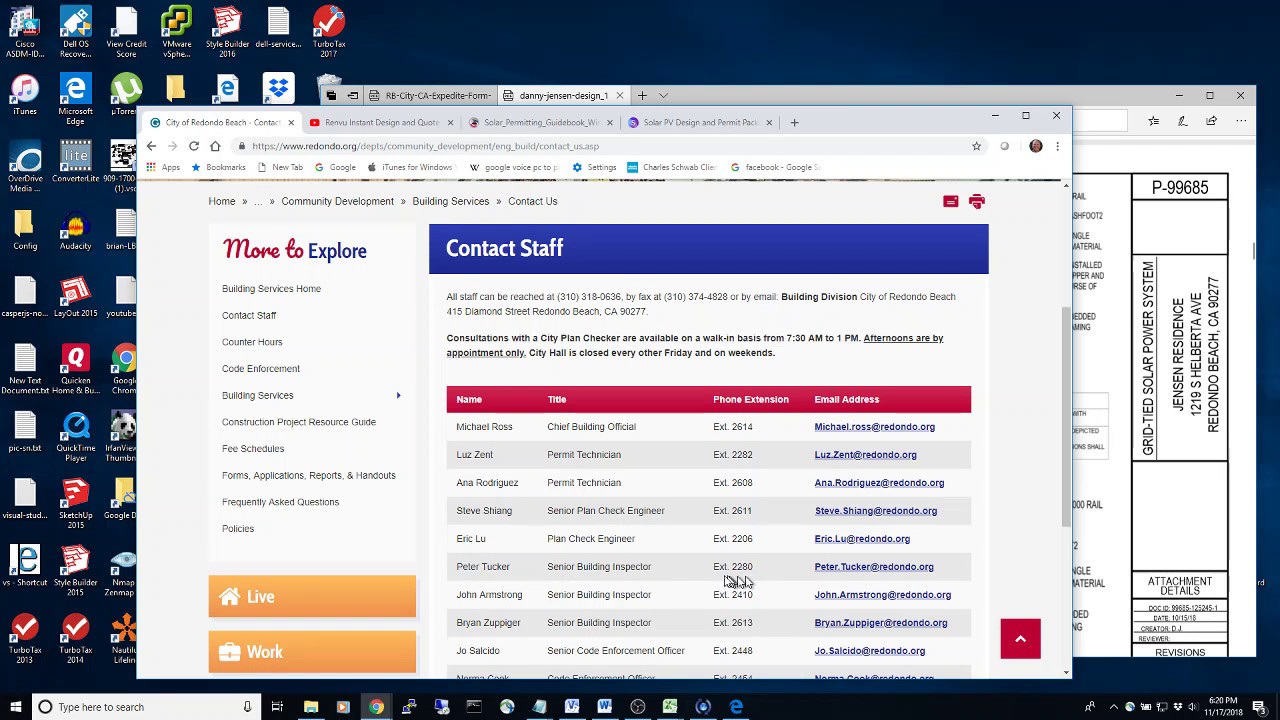Bookmark this page with the star icon
The image size is (1280, 720).
point(976,146)
